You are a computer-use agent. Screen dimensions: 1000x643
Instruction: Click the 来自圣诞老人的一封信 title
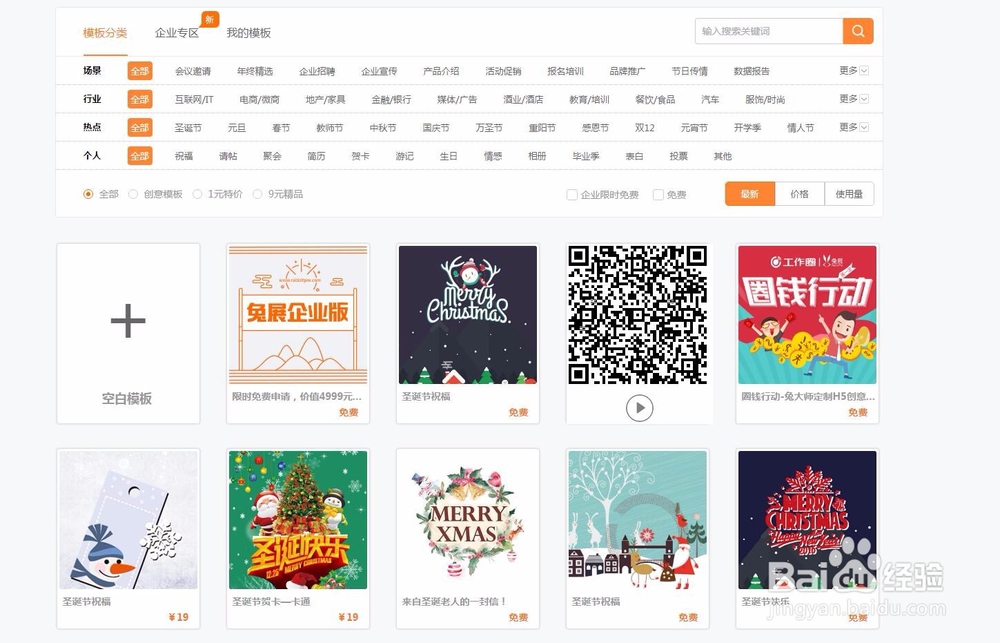click(x=454, y=602)
